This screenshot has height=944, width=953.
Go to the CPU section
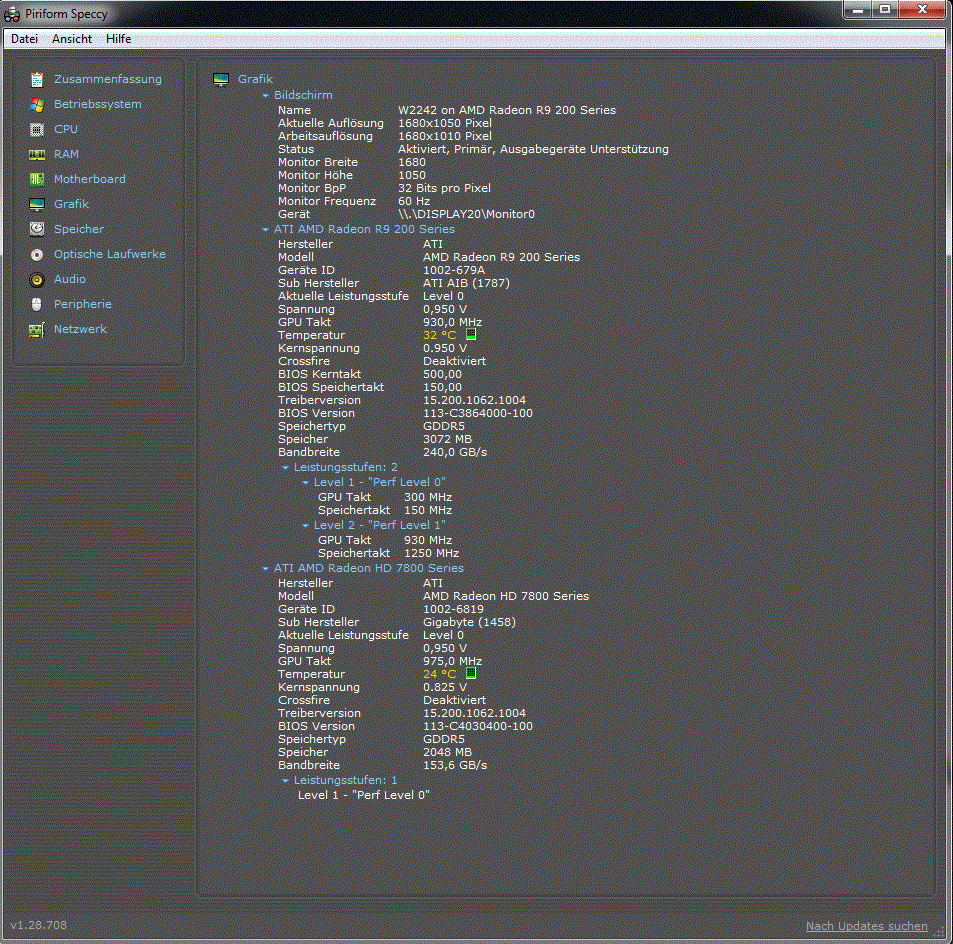pyautogui.click(x=66, y=129)
